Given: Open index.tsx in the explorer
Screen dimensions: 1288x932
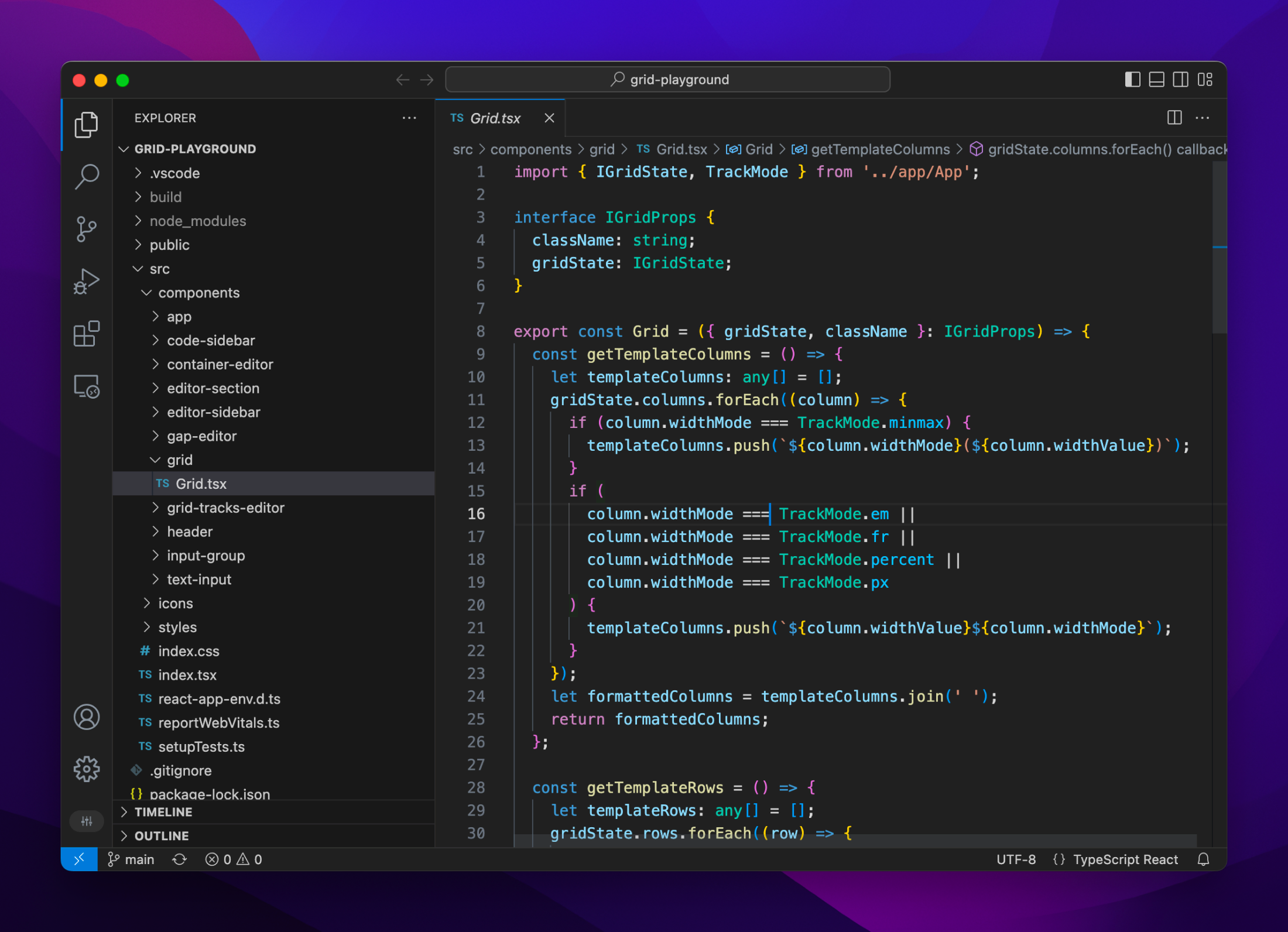Looking at the screenshot, I should 187,675.
